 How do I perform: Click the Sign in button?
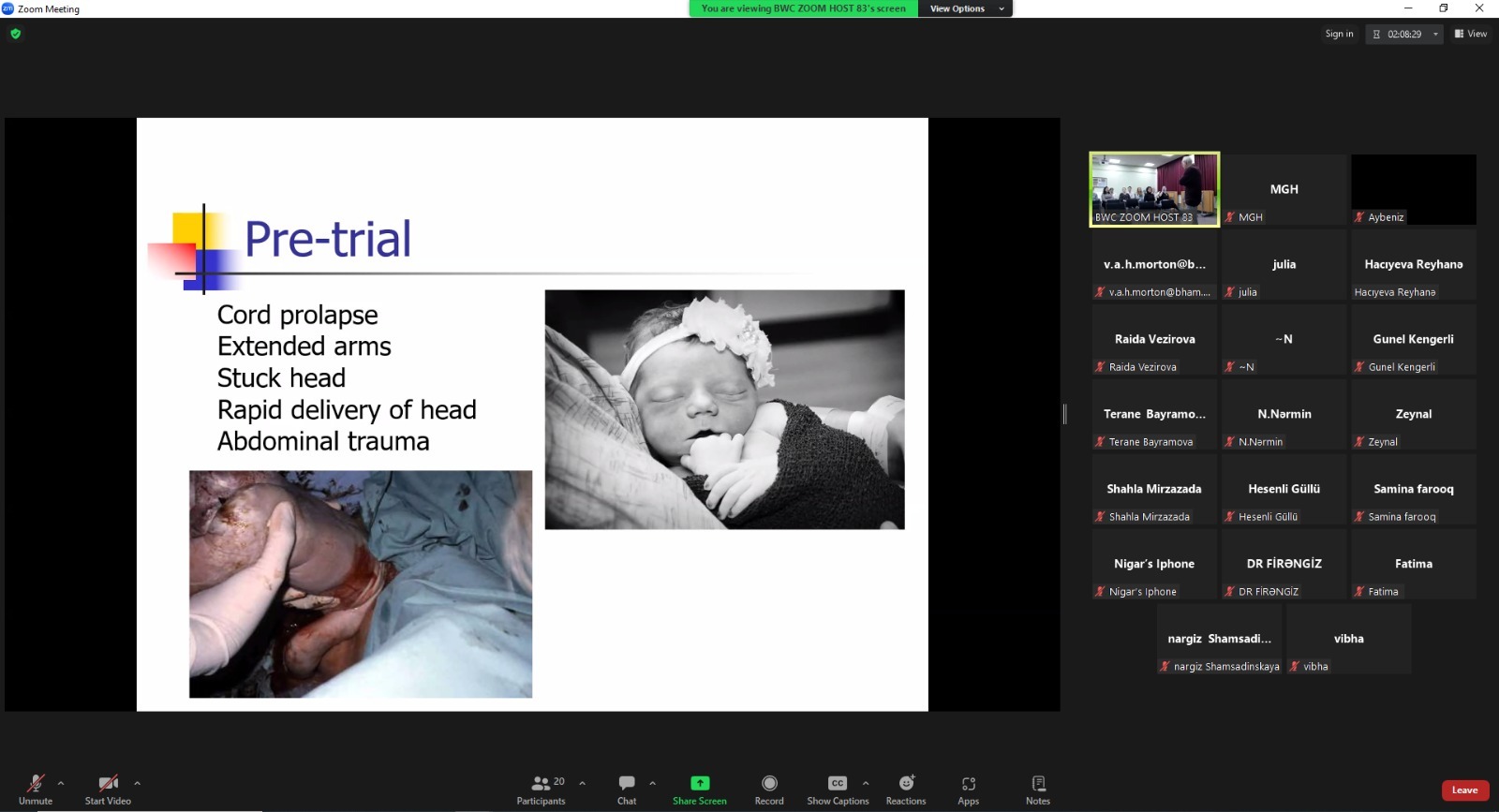[1339, 34]
